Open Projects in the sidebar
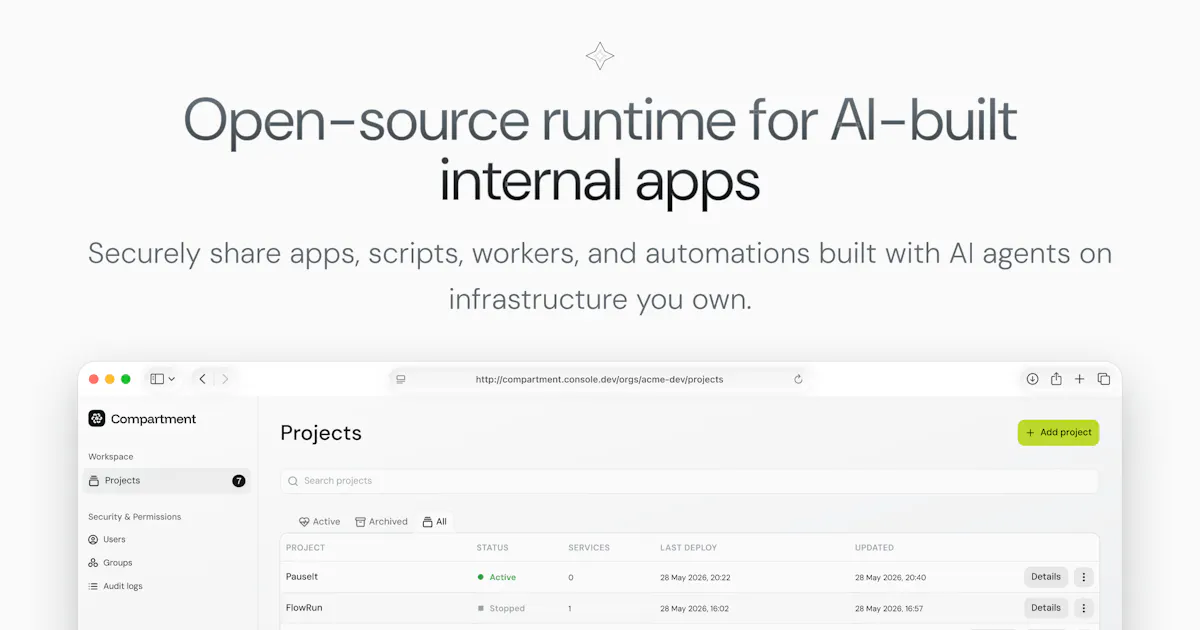This screenshot has height=630, width=1200. [x=167, y=481]
